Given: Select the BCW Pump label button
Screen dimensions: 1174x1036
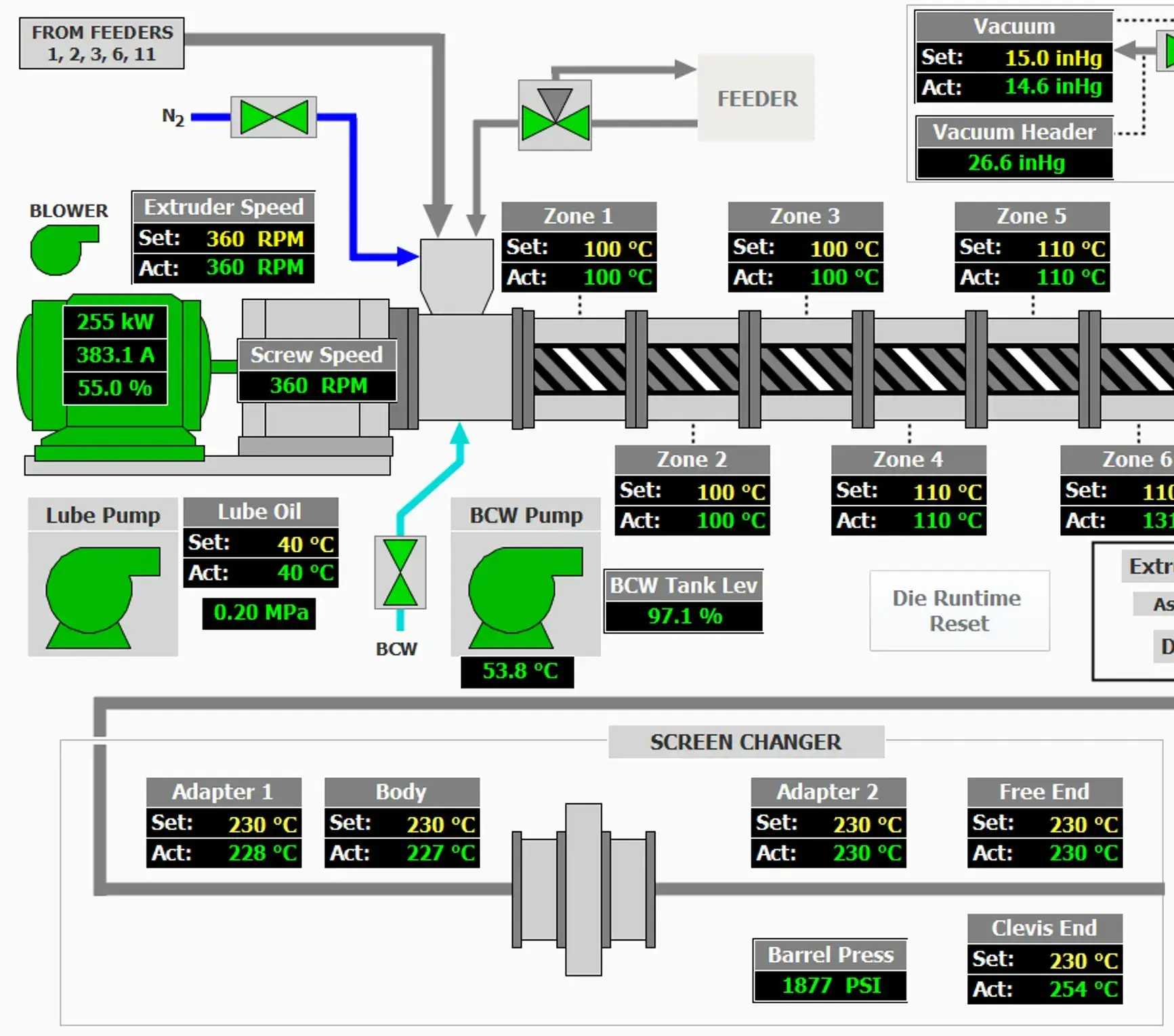Looking at the screenshot, I should pyautogui.click(x=526, y=515).
